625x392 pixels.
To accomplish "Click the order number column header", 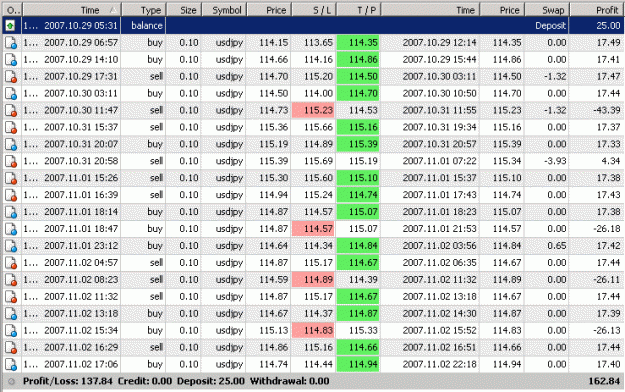I will (x=12, y=10).
